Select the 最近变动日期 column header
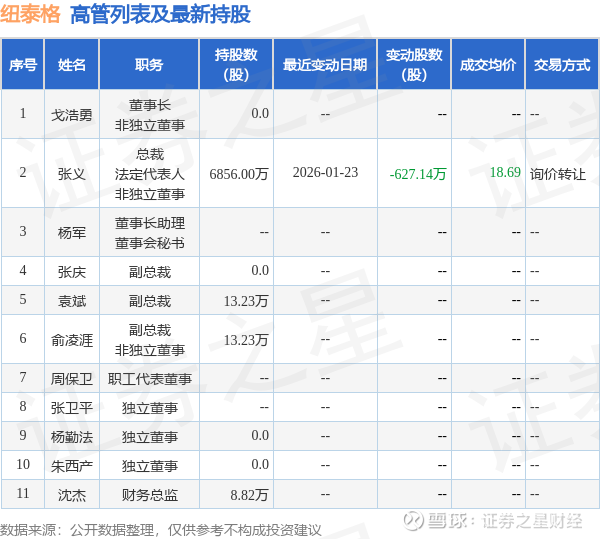The width and height of the screenshot is (600, 539). tap(325, 64)
